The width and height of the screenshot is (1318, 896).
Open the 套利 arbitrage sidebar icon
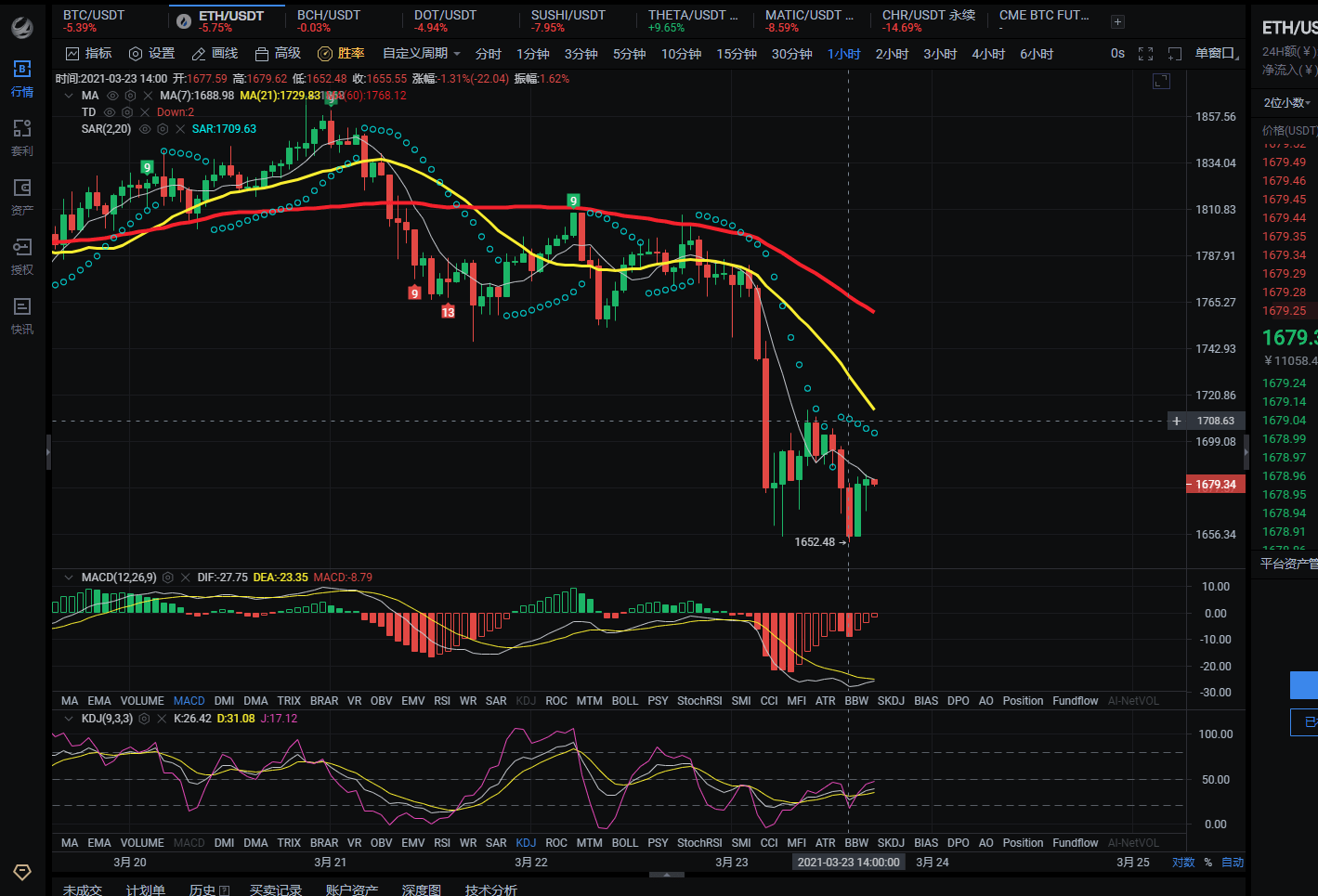coord(22,137)
